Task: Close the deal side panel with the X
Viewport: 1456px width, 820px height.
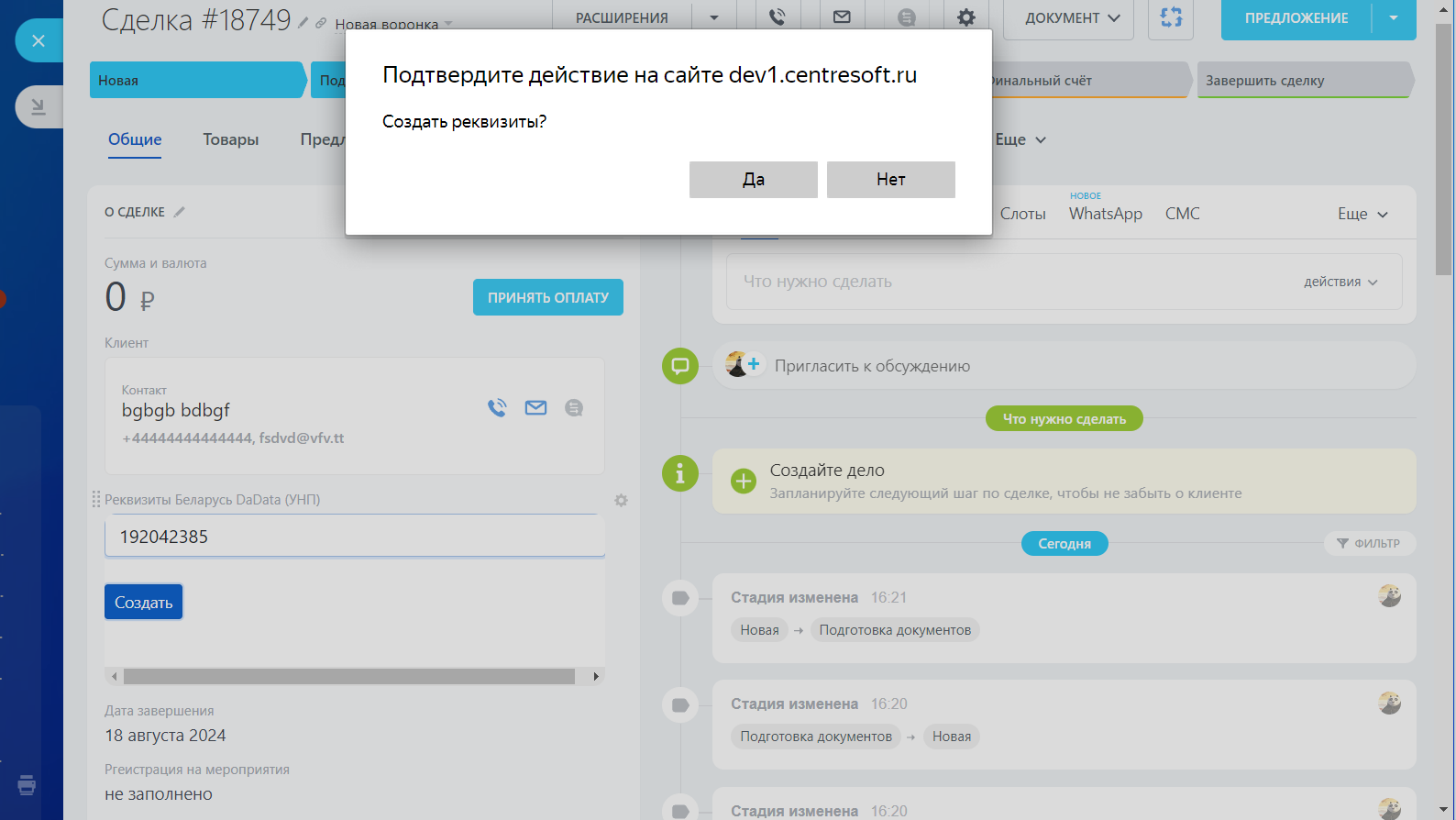Action: point(39,40)
